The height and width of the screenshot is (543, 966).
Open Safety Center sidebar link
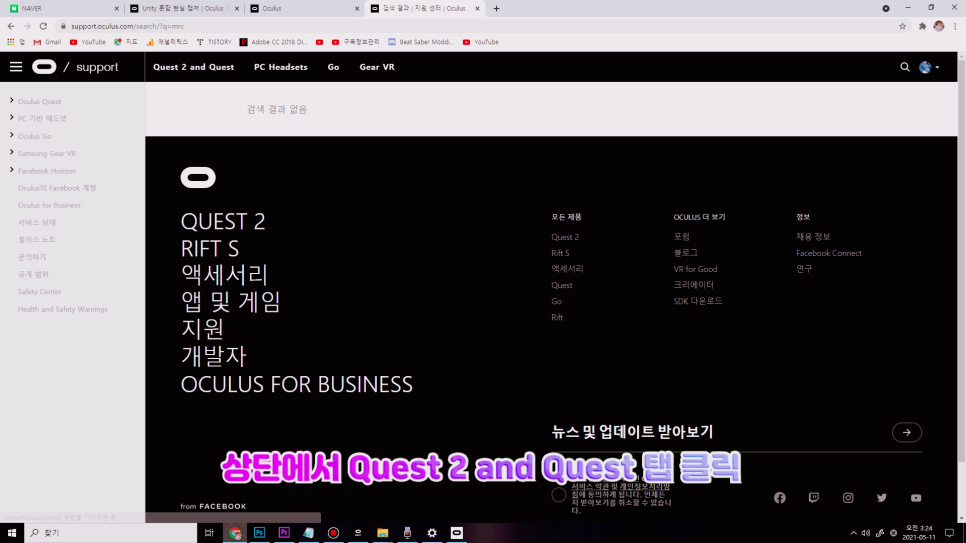[x=39, y=292]
